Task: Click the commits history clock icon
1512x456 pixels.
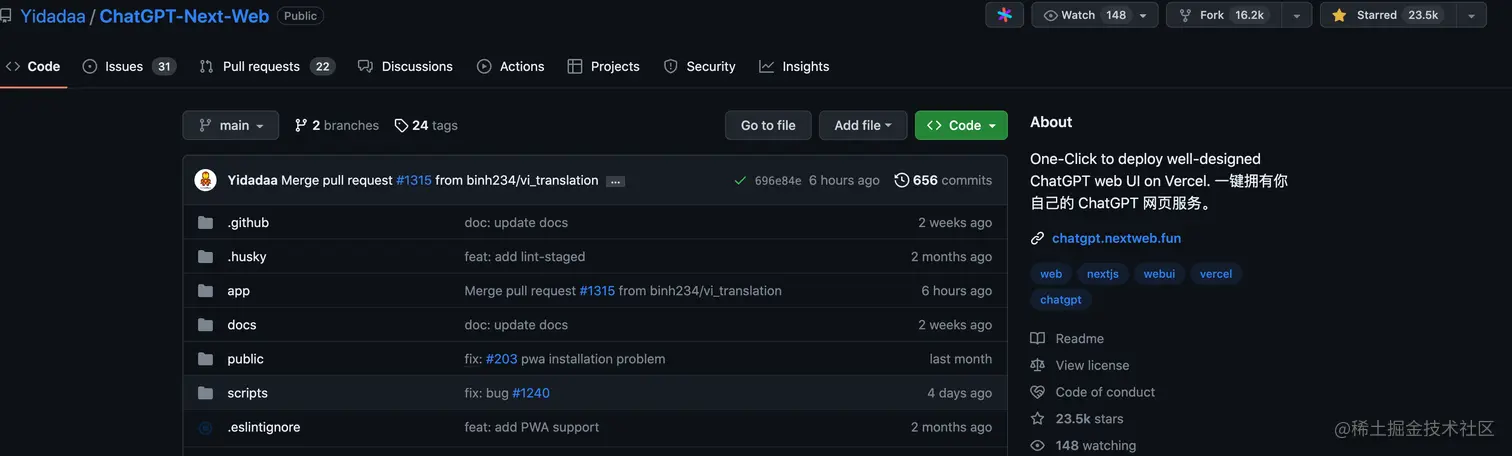Action: 902,180
